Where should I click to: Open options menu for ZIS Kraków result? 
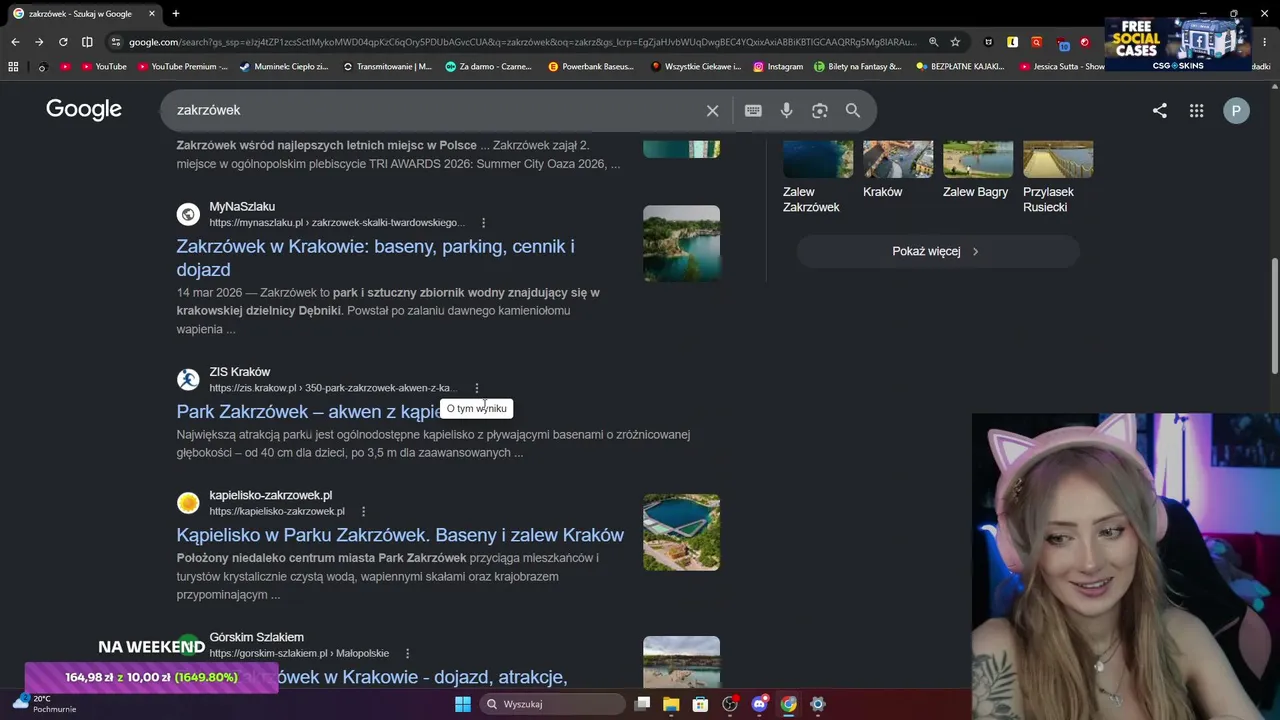coord(477,388)
